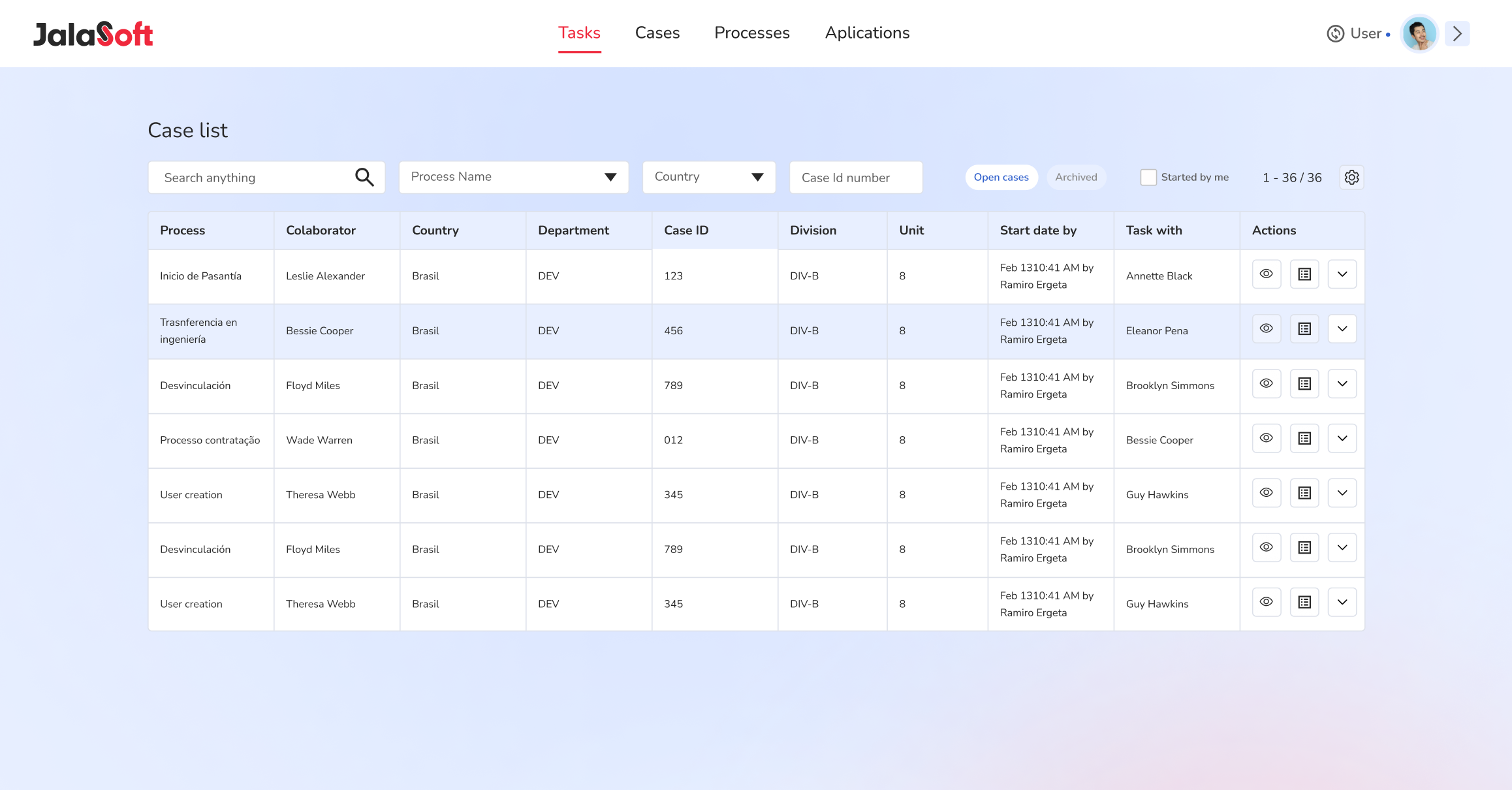Open details list for case 789 third row
Screen dimensions: 1512x790
click(x=1304, y=384)
